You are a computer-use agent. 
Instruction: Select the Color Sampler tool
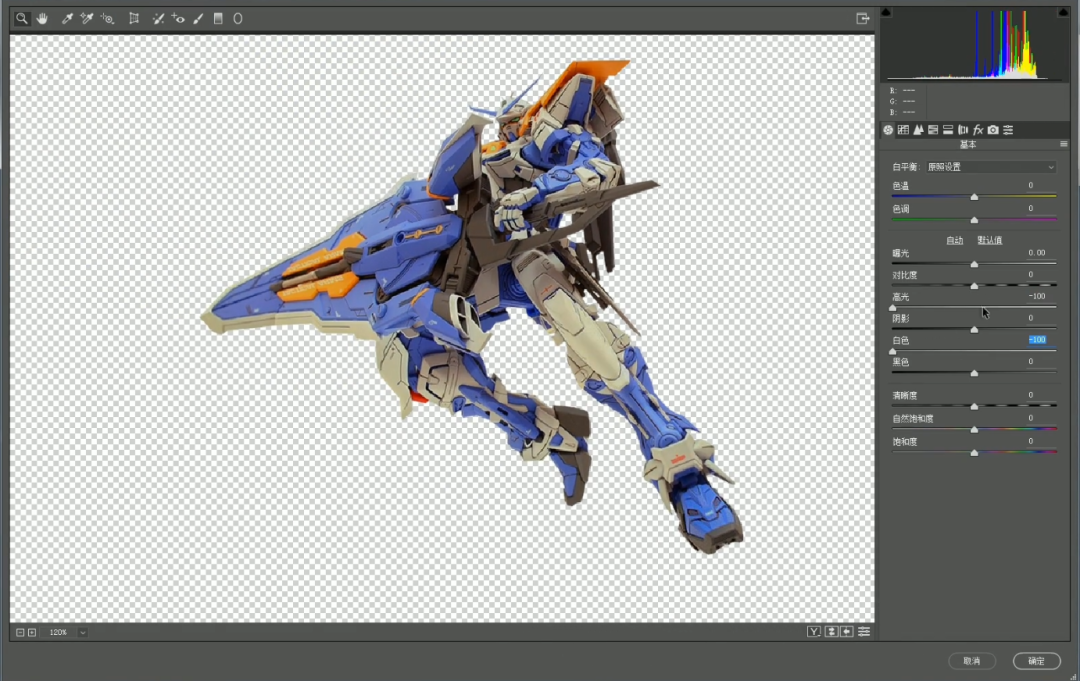tap(87, 19)
